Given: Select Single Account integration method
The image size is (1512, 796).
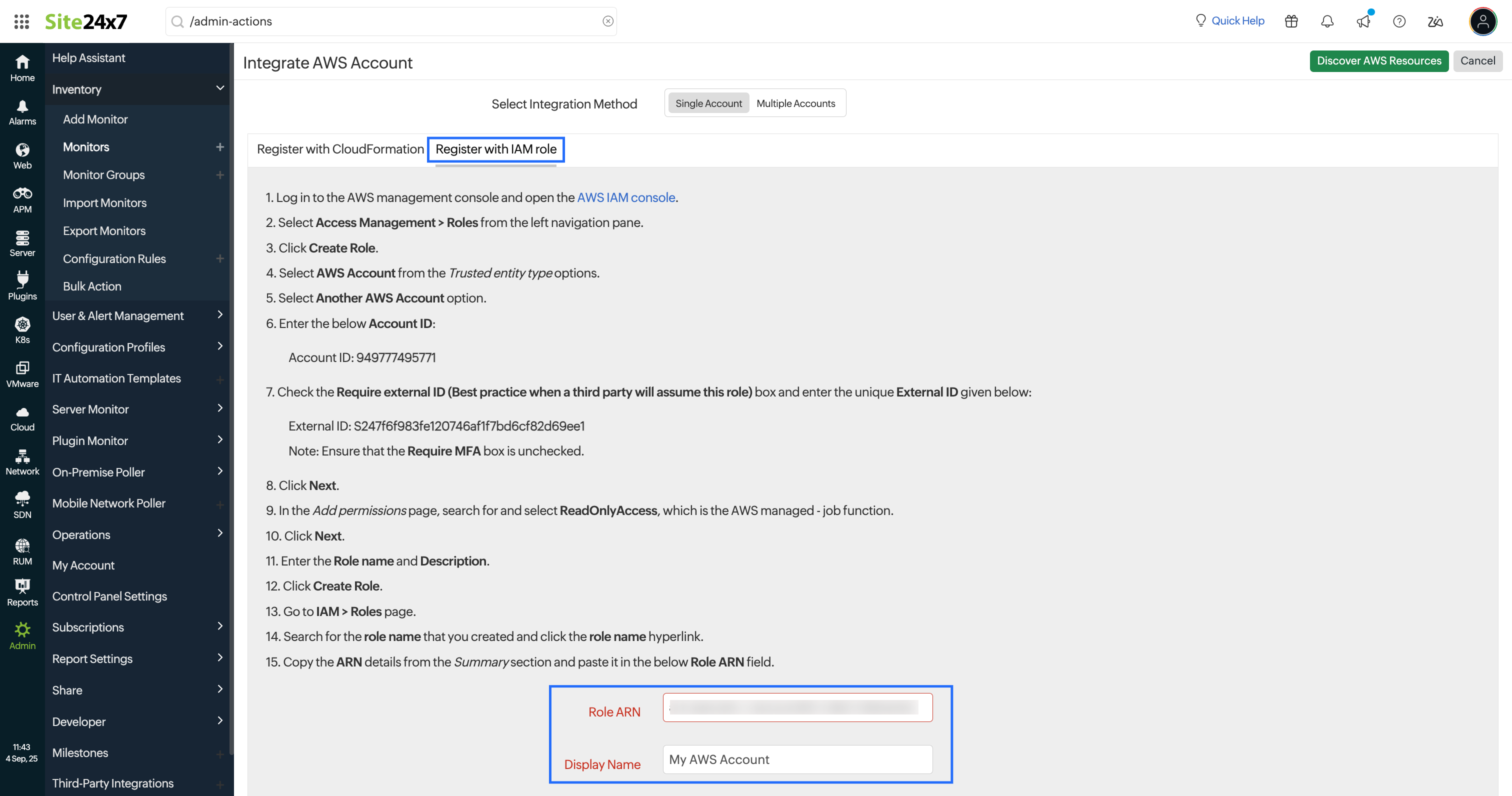Looking at the screenshot, I should pyautogui.click(x=708, y=103).
